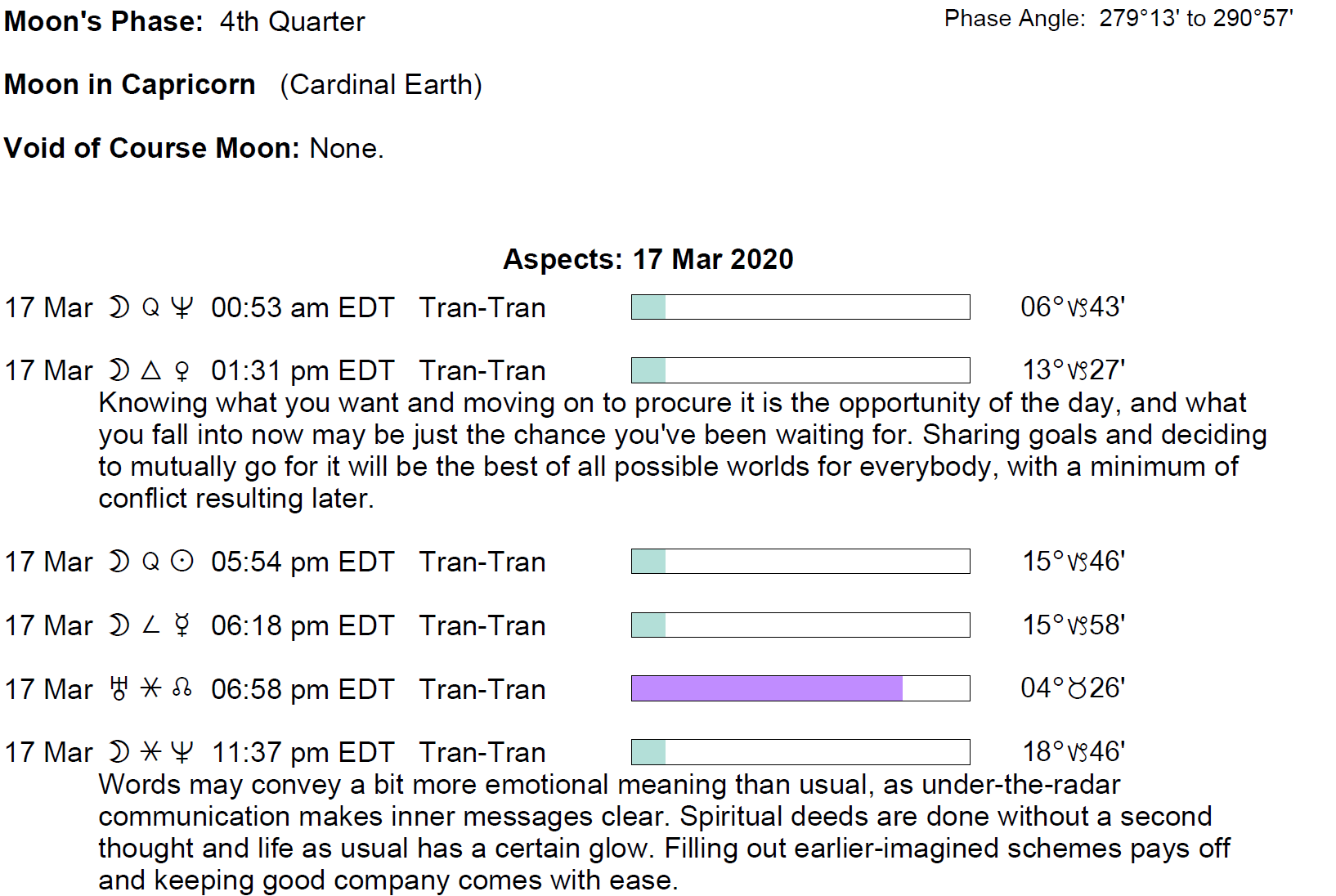Select the Moon glyph in the 11:37 pm row
The height and width of the screenshot is (896, 1336).
(x=119, y=752)
